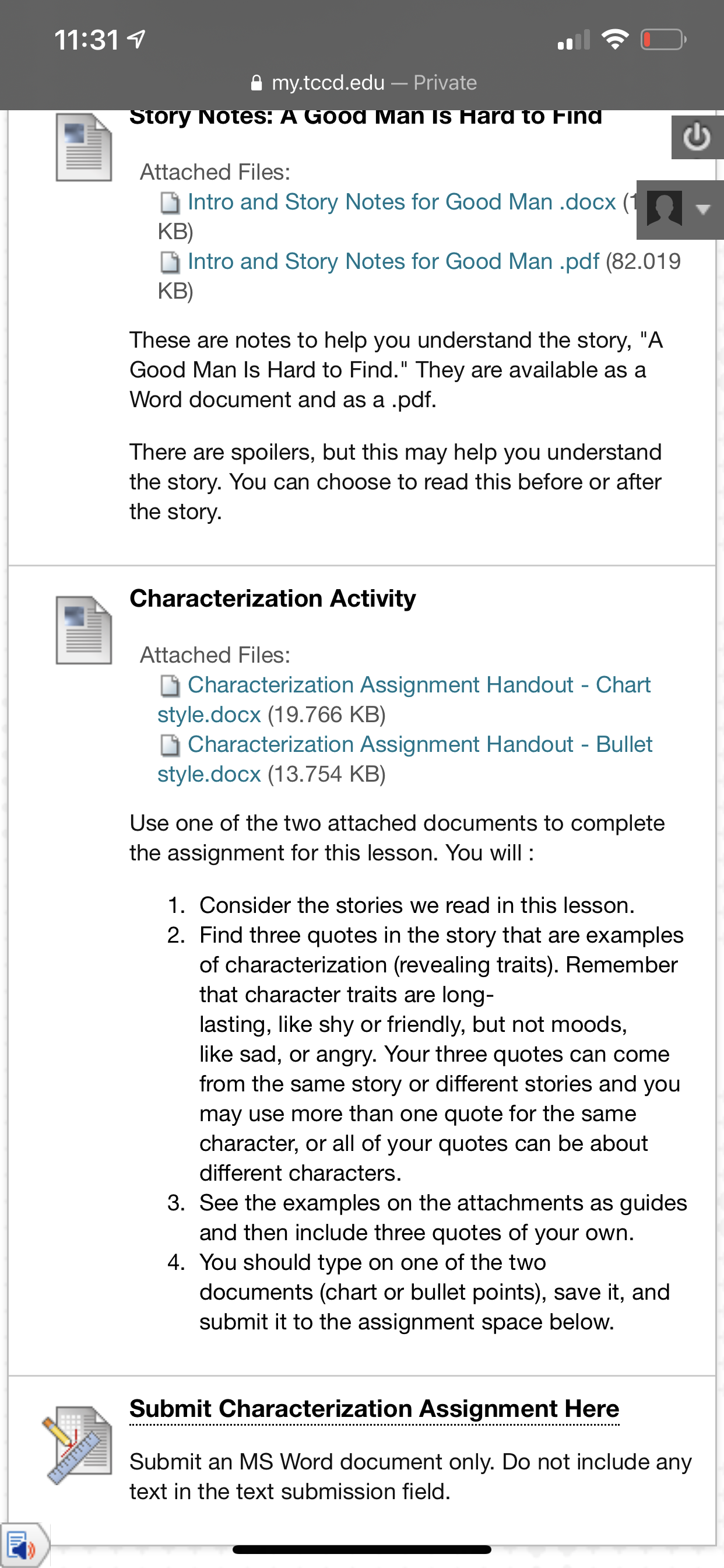Open Intro and Story Notes .pdf file
724x1568 pixels.
coord(393,262)
